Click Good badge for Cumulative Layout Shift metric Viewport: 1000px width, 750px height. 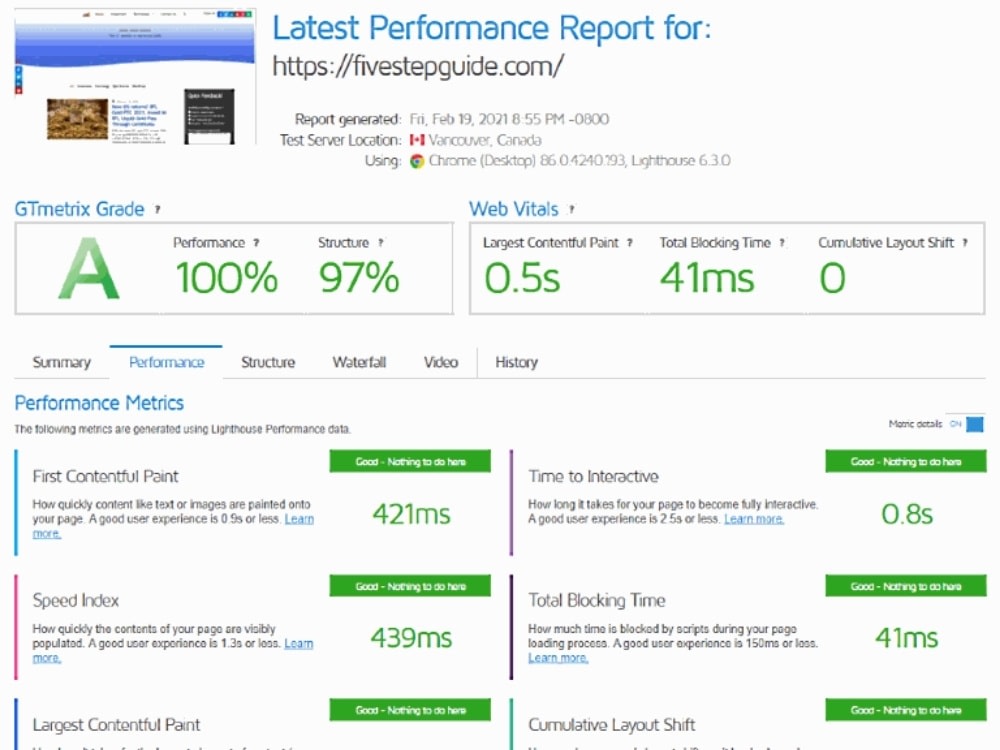coord(906,710)
